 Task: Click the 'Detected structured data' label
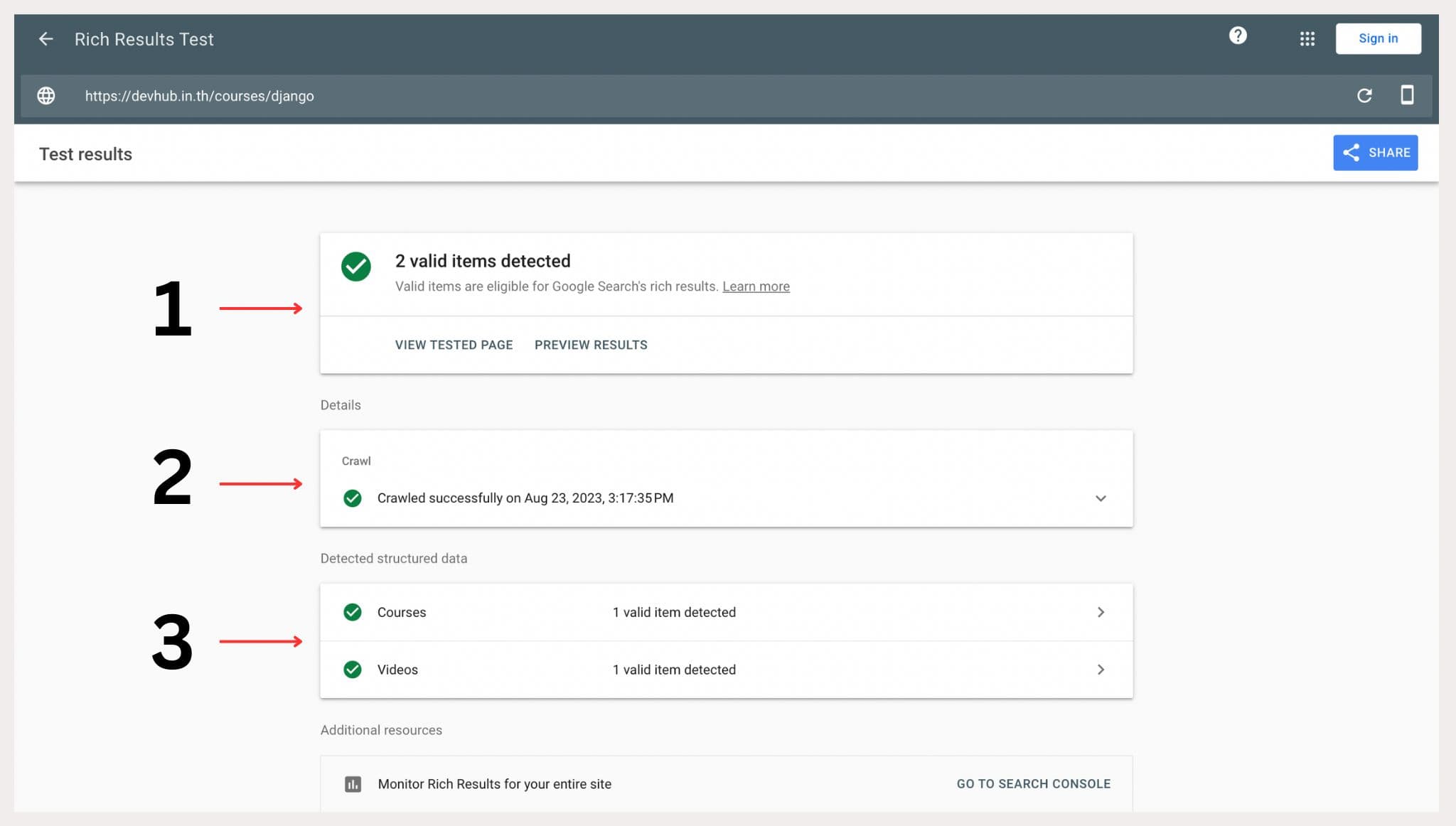coord(394,559)
